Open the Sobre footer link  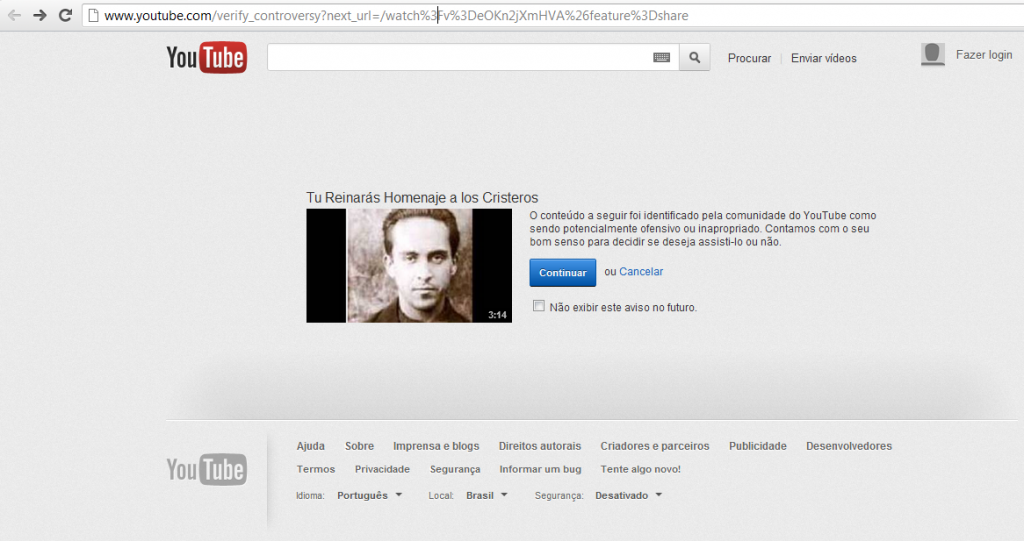pos(359,446)
